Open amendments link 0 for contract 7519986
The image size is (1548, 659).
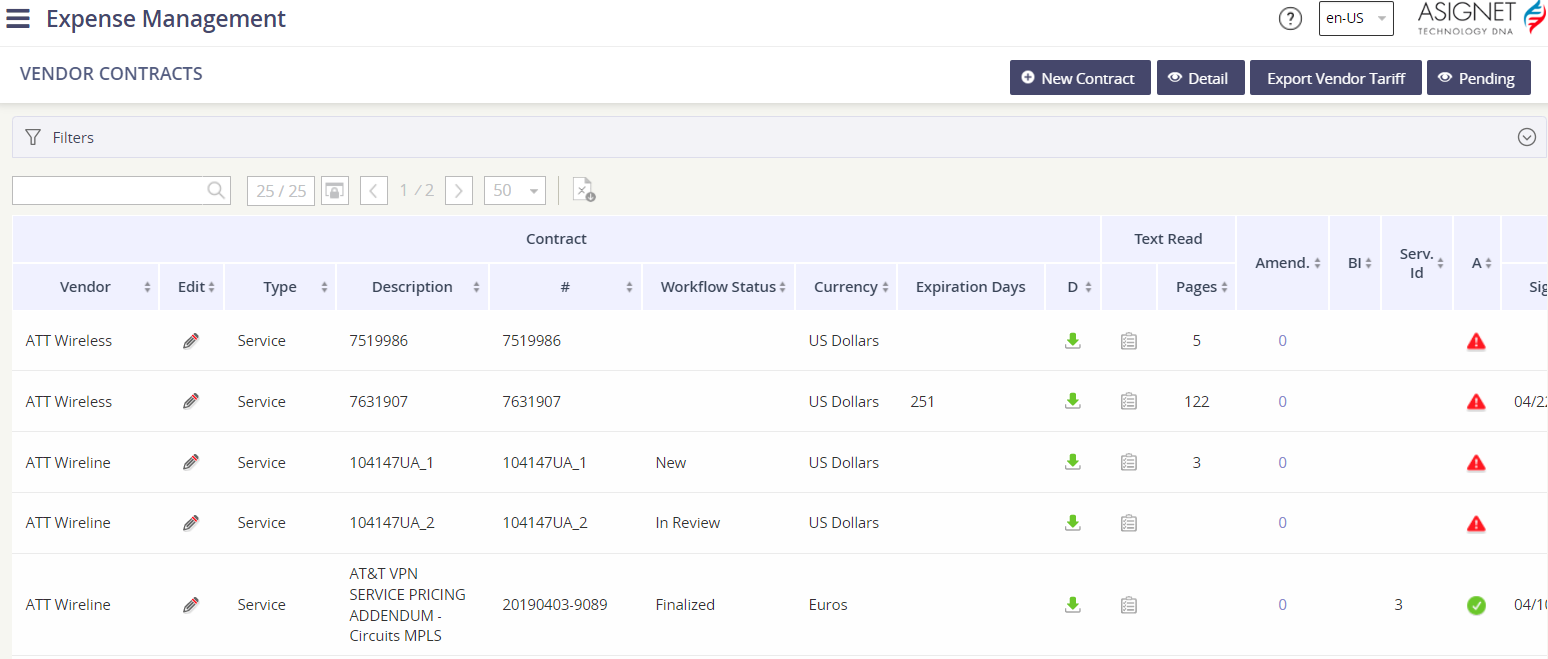[x=1283, y=341]
